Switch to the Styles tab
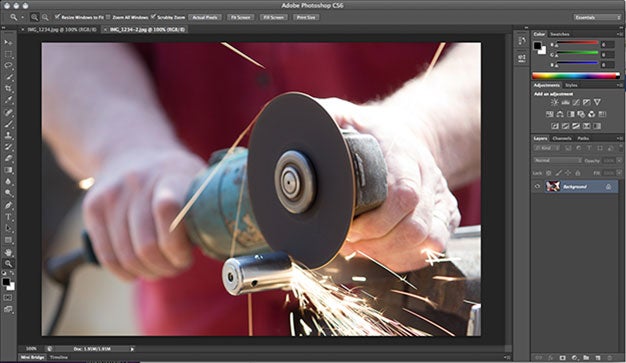 click(571, 85)
